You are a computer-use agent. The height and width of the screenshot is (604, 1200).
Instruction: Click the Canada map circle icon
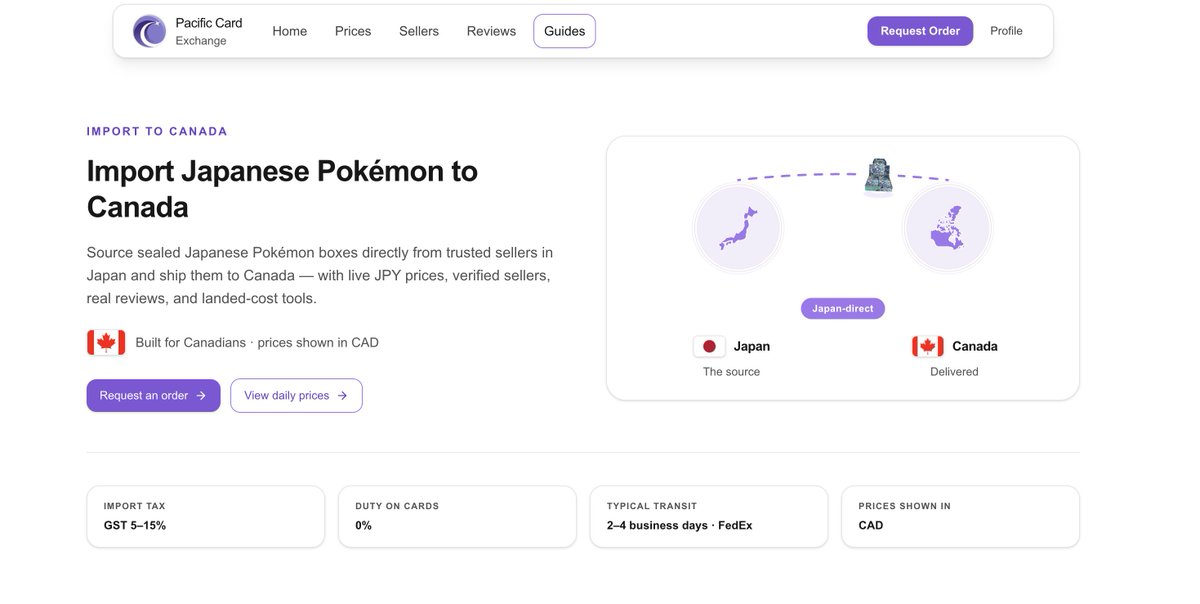coord(947,229)
